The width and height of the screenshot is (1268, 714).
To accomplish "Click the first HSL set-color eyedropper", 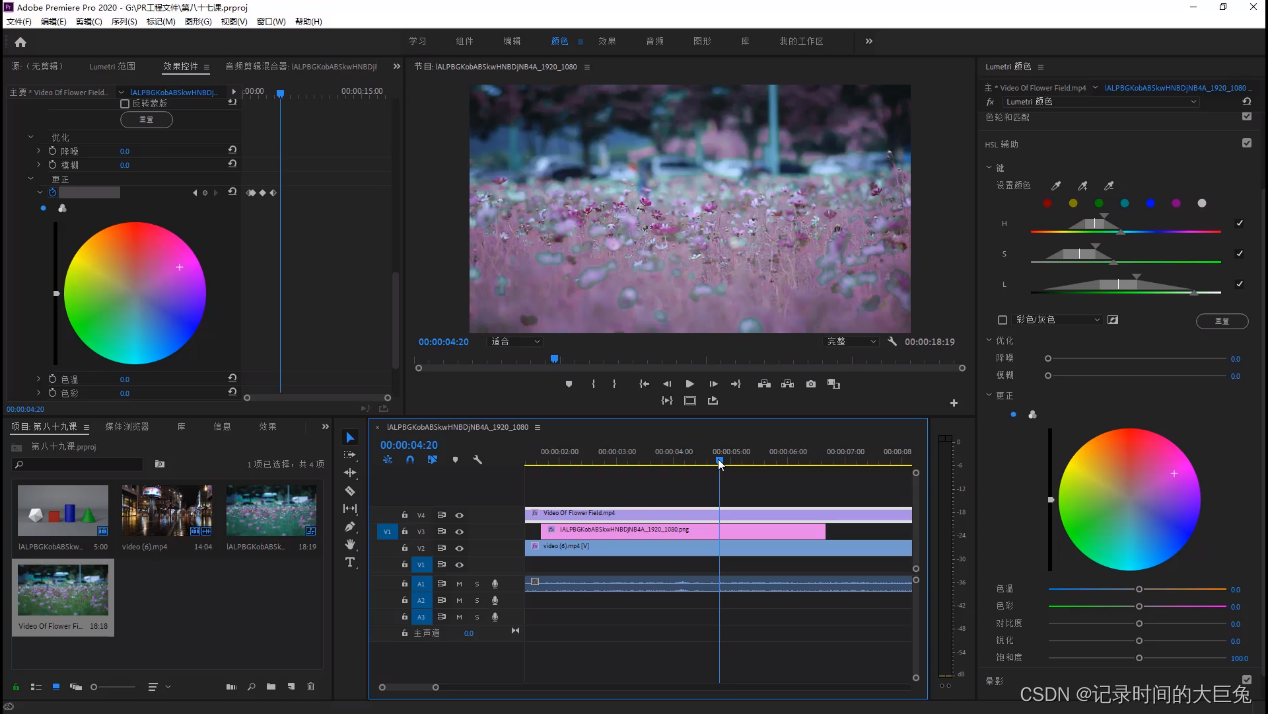I will pos(1056,186).
